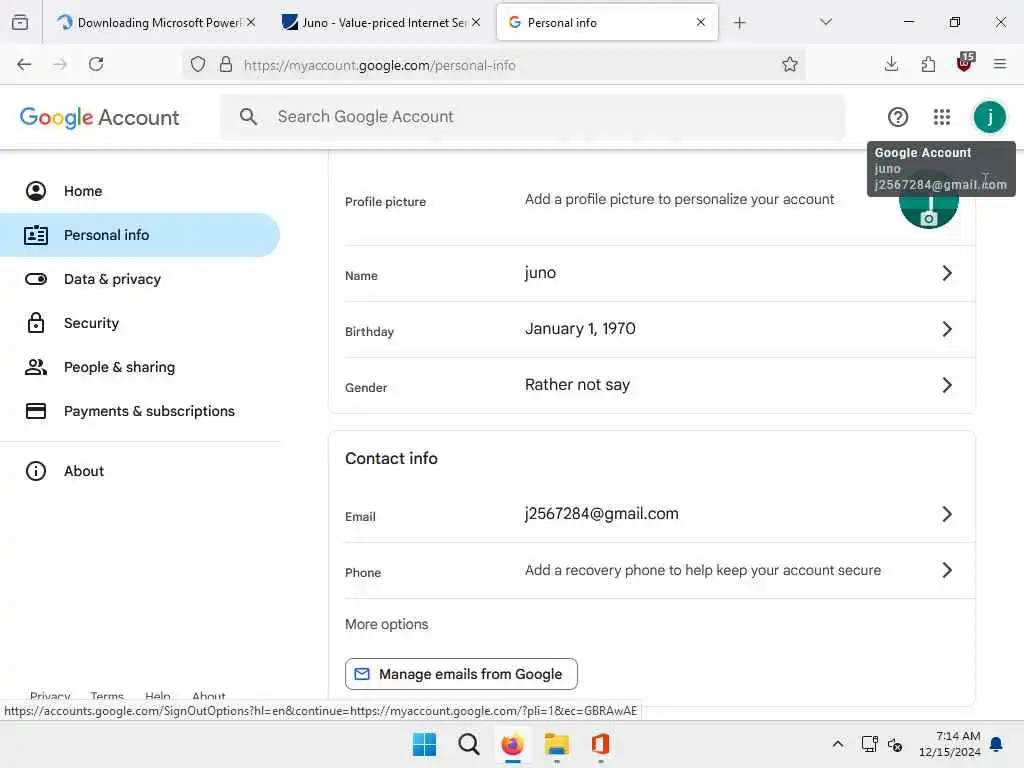Open Payments & subscriptions in the sidebar

tap(140, 411)
